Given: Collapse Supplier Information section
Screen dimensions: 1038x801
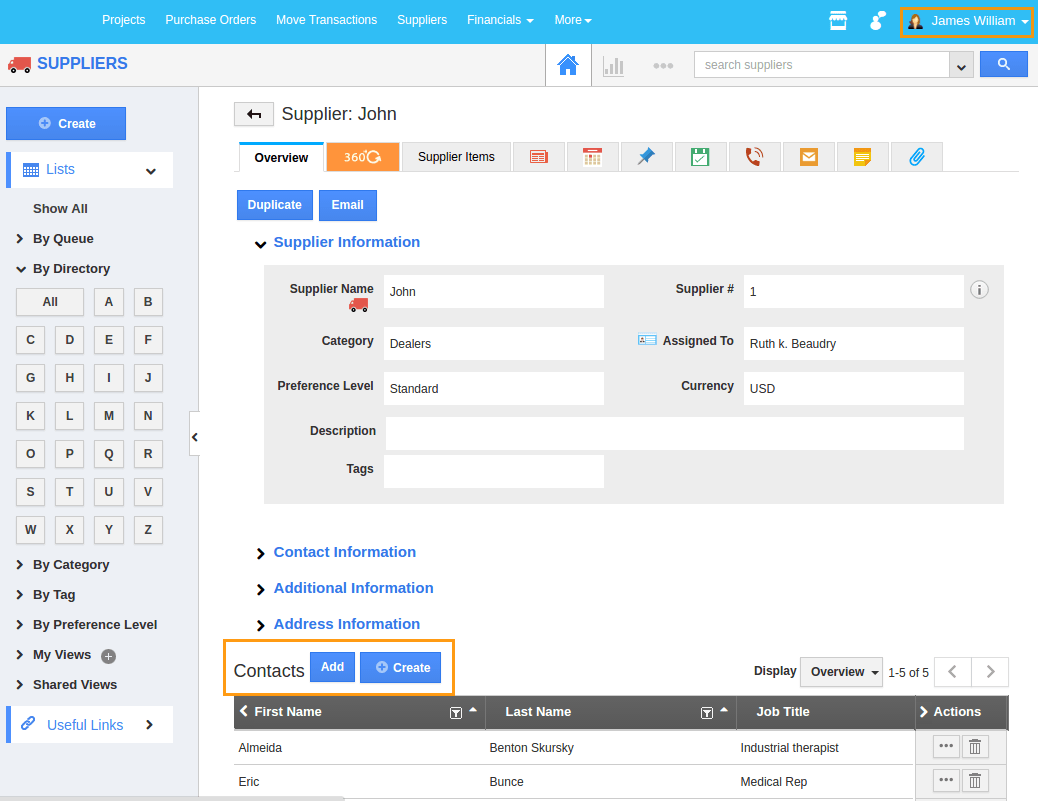Looking at the screenshot, I should pos(260,244).
